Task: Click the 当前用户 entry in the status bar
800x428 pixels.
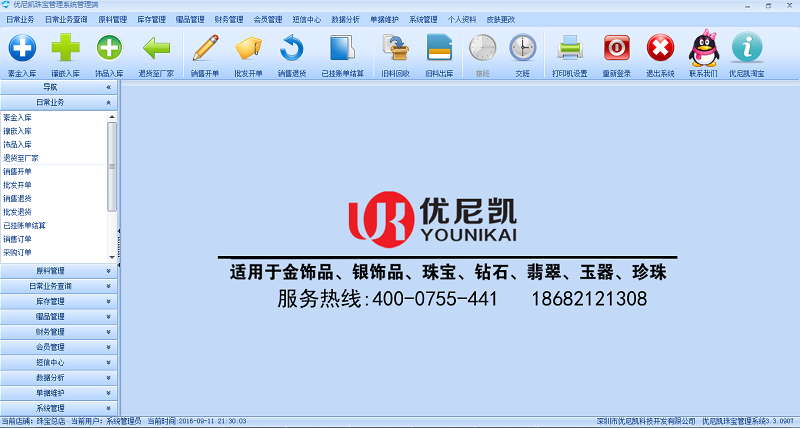Action: tap(106, 421)
